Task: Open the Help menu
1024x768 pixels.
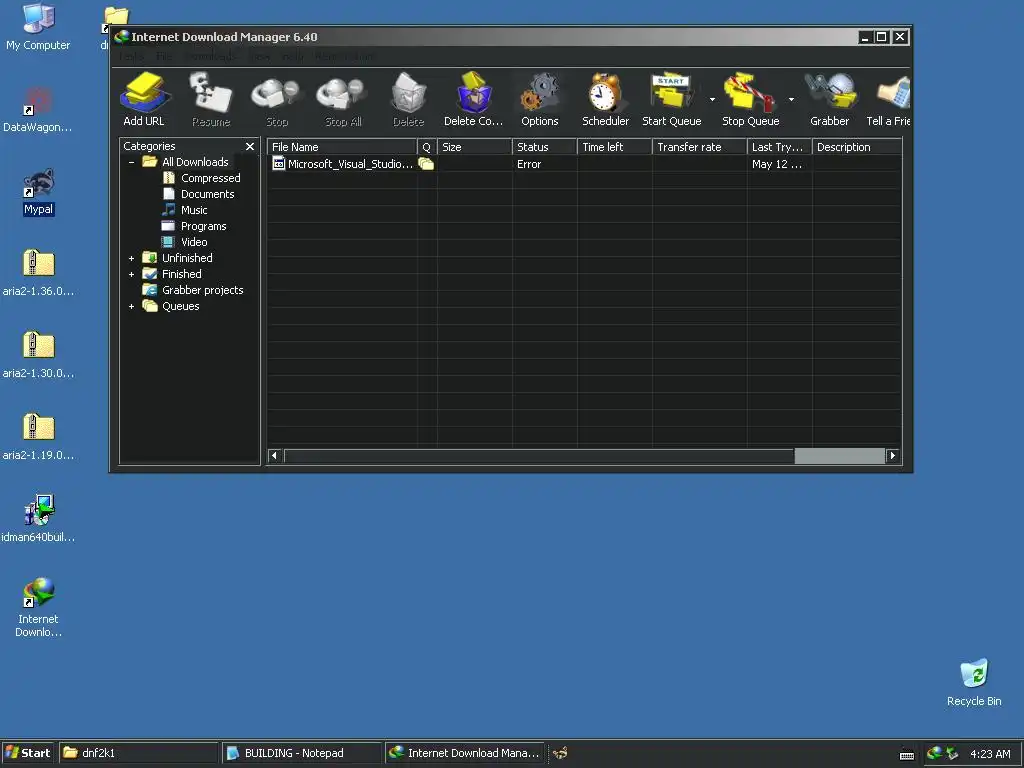Action: tap(293, 56)
